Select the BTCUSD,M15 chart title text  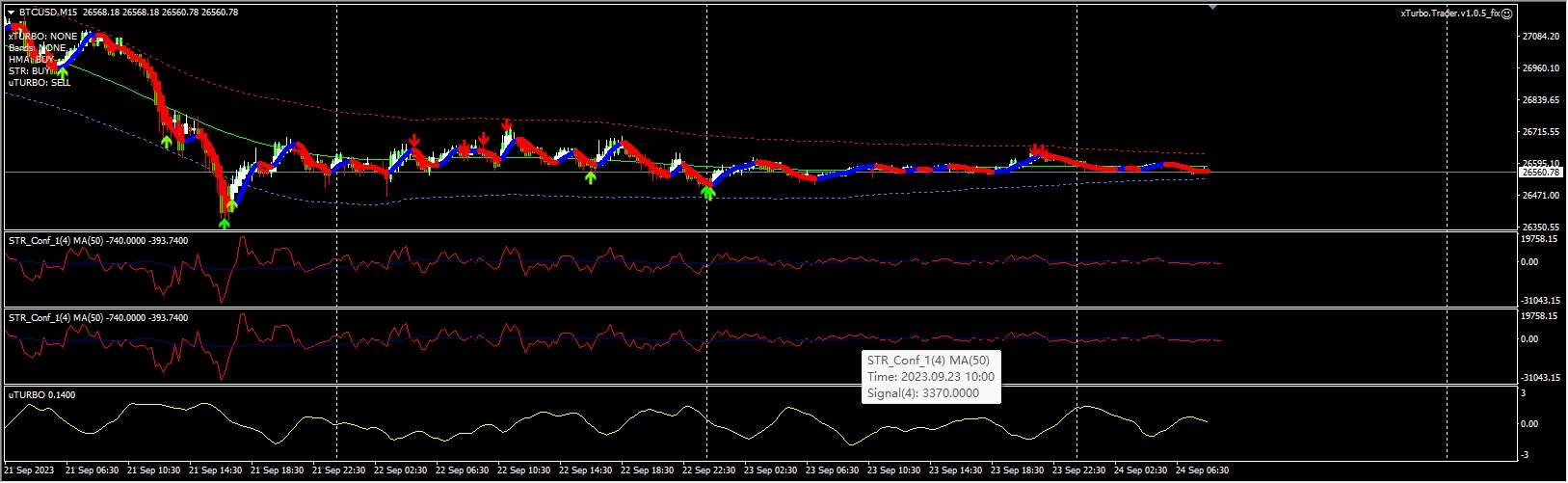(x=50, y=13)
